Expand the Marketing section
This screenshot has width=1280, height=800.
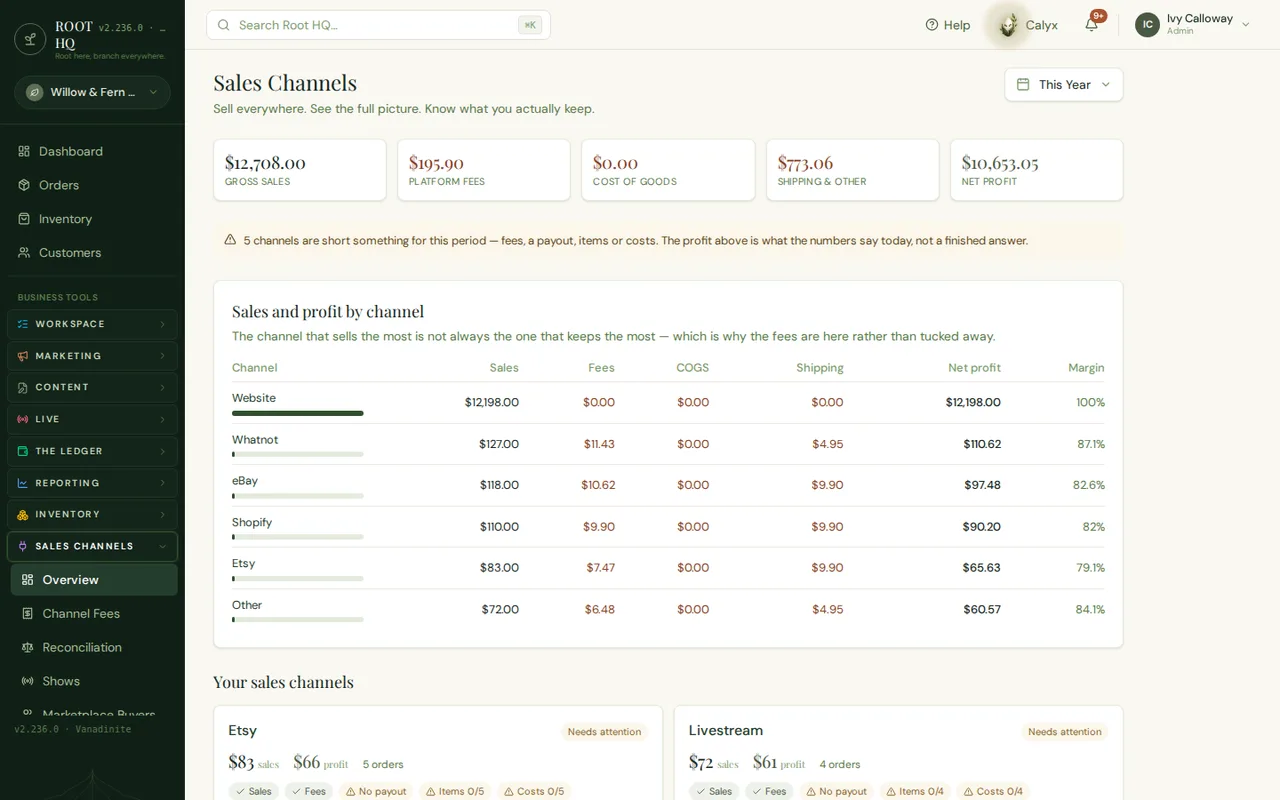click(92, 356)
